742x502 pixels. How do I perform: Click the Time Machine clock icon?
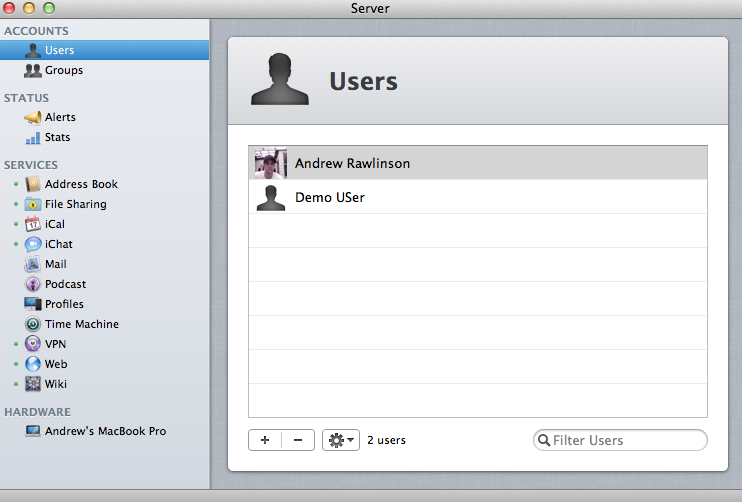pyautogui.click(x=33, y=324)
